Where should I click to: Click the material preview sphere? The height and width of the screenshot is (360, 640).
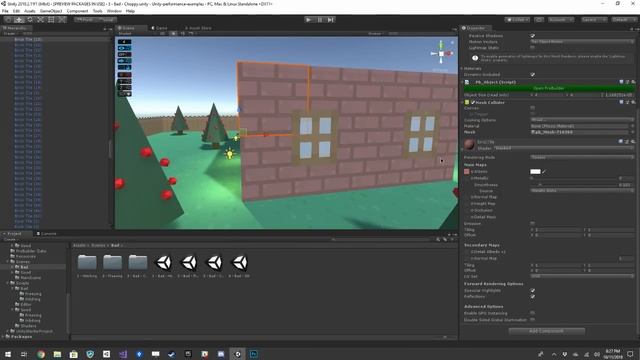pos(469,144)
